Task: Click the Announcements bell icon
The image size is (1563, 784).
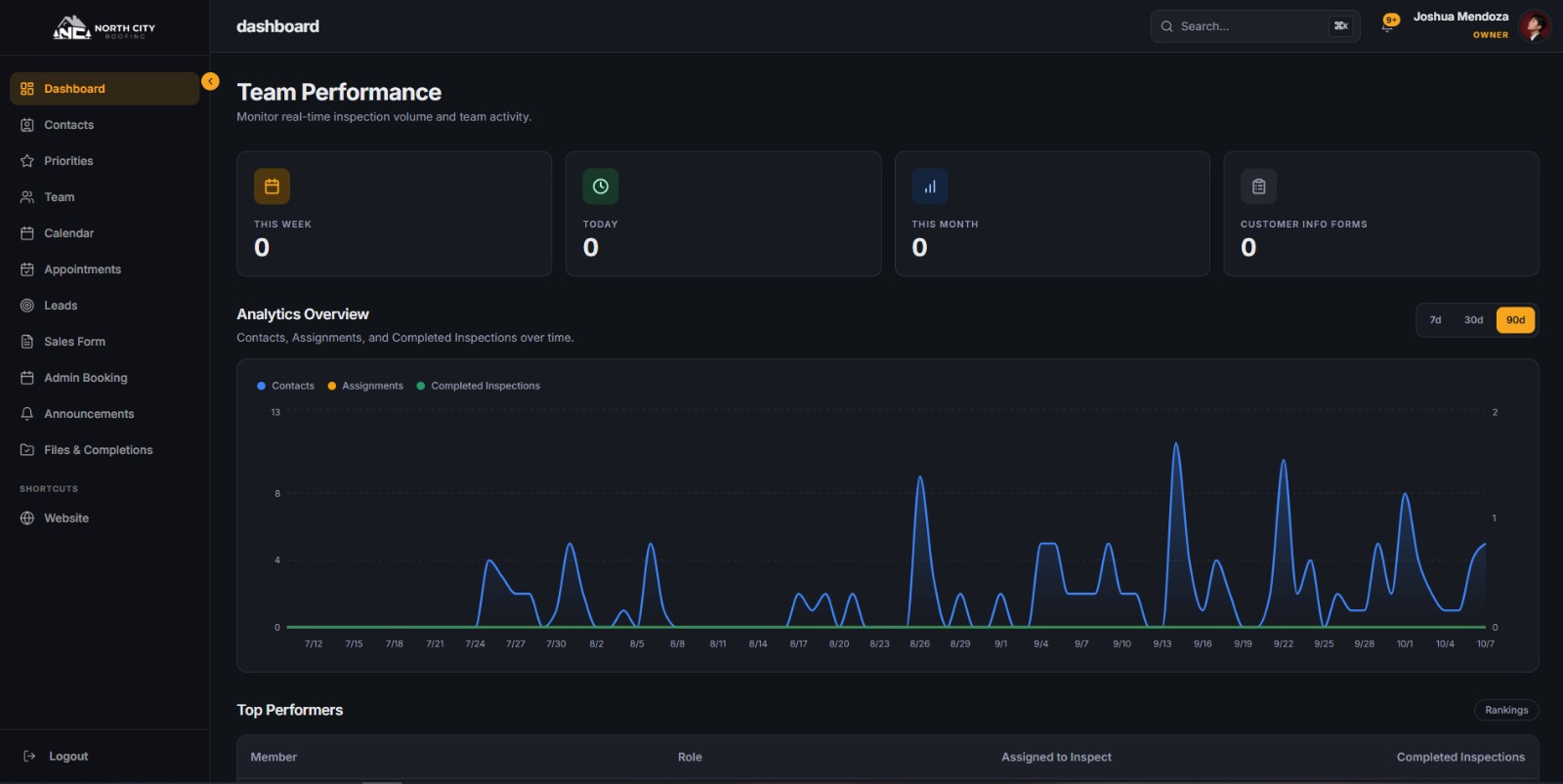Action: (27, 414)
